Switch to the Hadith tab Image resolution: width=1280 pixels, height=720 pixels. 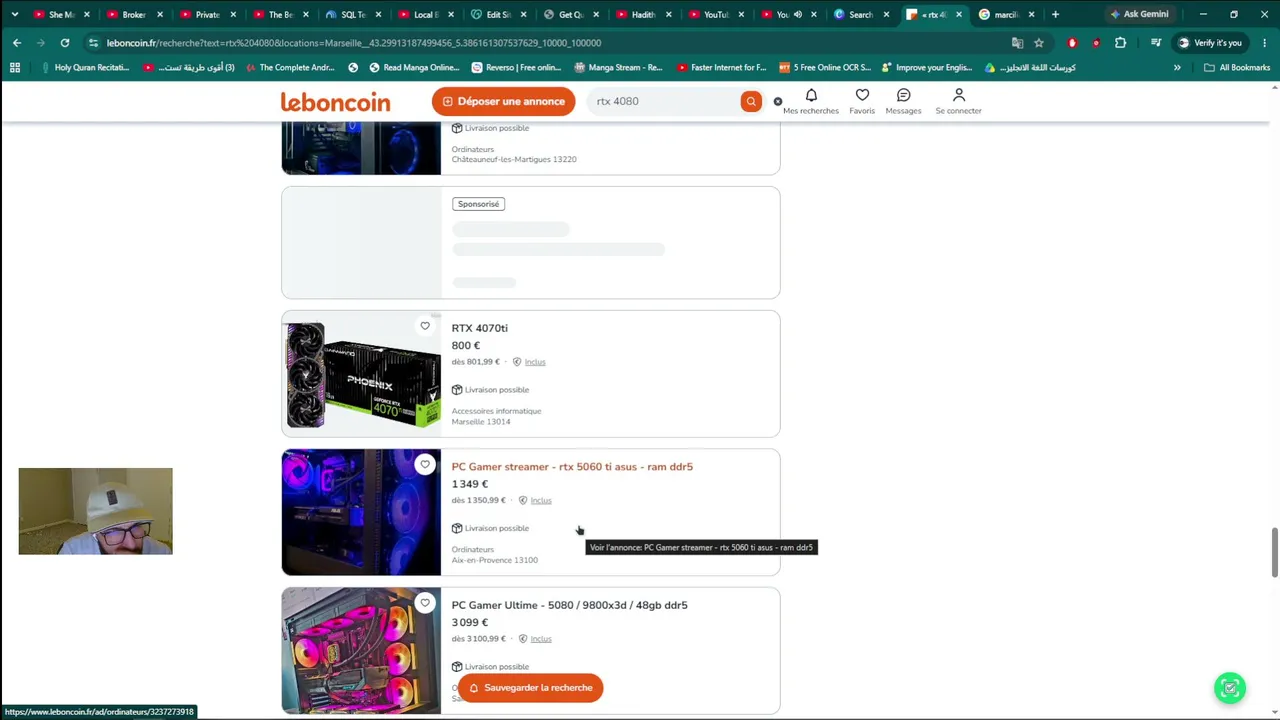pyautogui.click(x=642, y=14)
